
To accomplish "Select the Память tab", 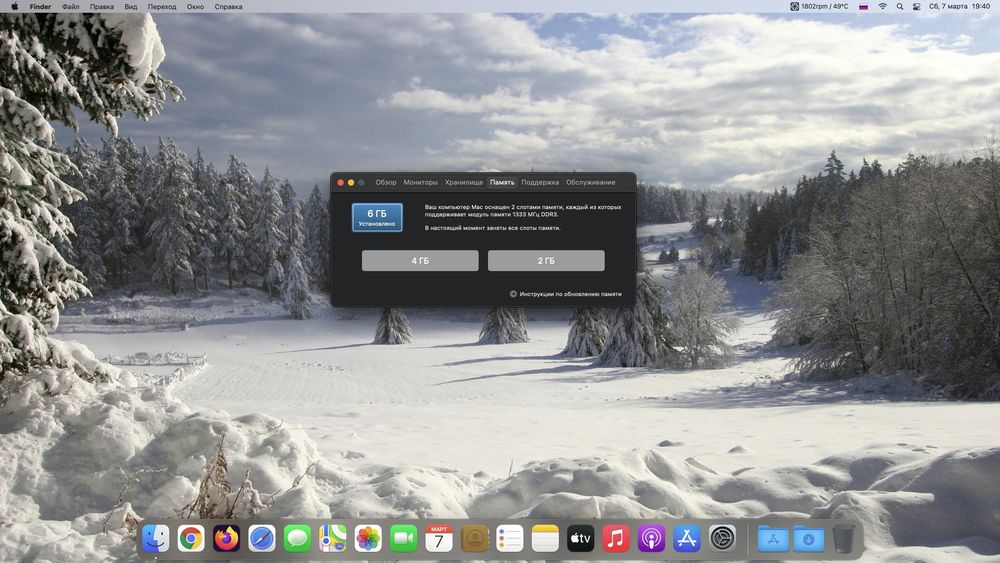I will coord(502,182).
